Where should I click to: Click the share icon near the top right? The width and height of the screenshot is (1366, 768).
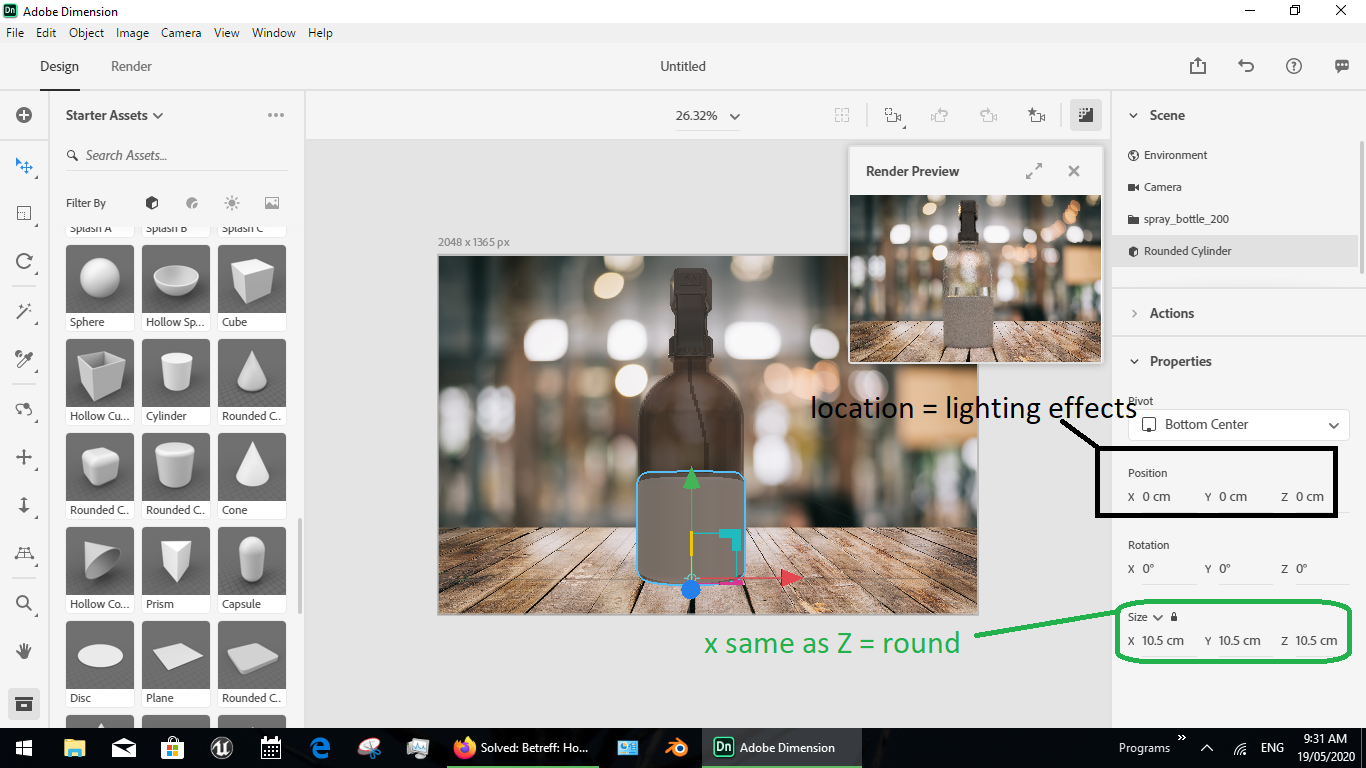click(x=1197, y=65)
